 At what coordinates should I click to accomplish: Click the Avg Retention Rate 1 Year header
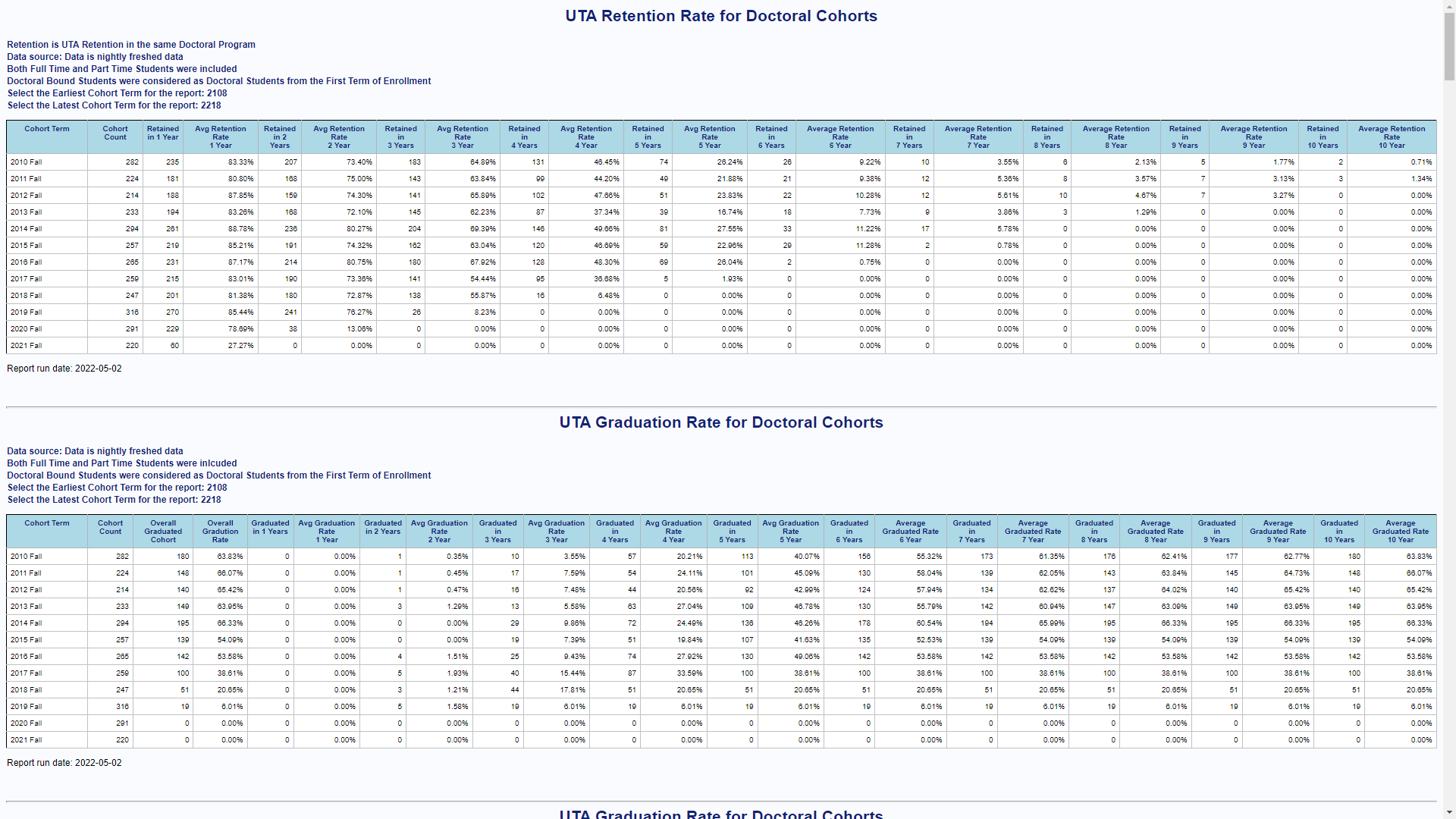221,137
